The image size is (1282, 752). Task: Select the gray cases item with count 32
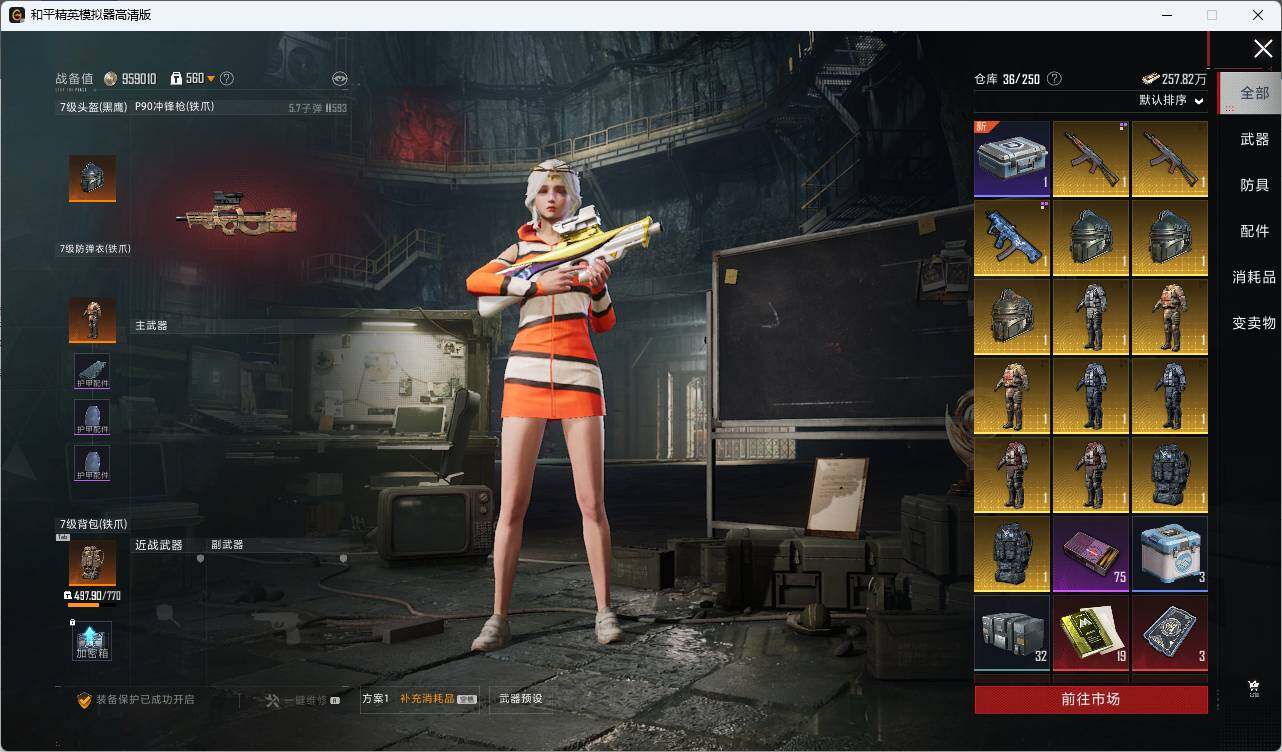pos(1012,633)
